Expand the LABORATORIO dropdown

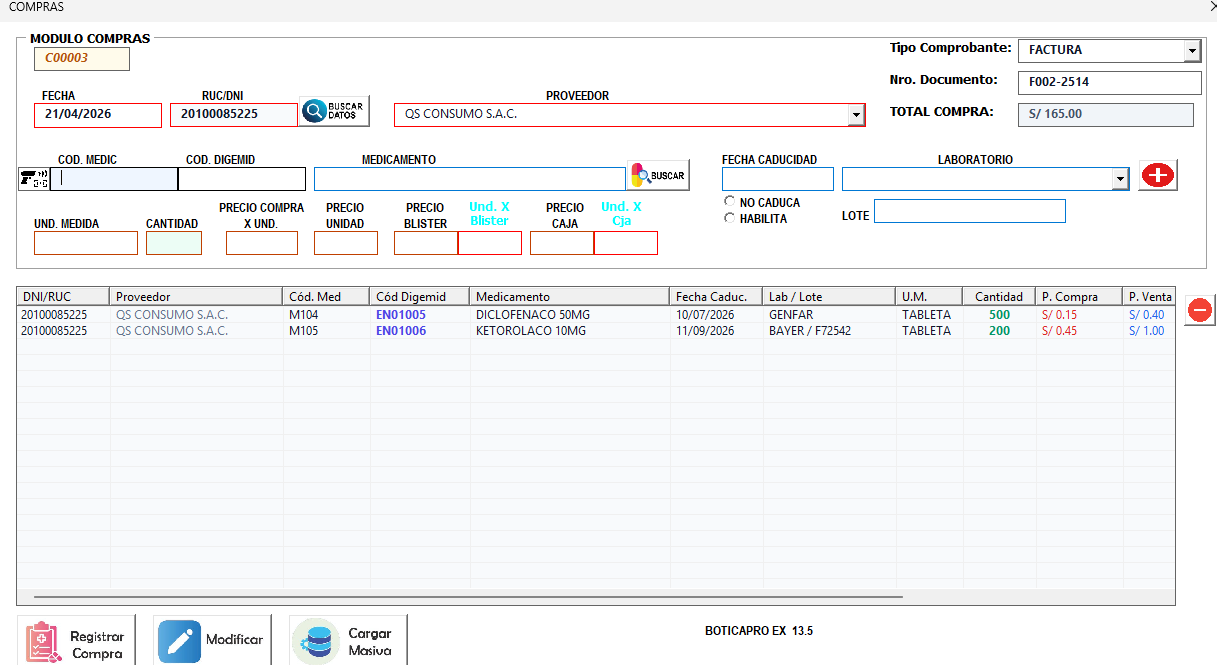(1120, 179)
